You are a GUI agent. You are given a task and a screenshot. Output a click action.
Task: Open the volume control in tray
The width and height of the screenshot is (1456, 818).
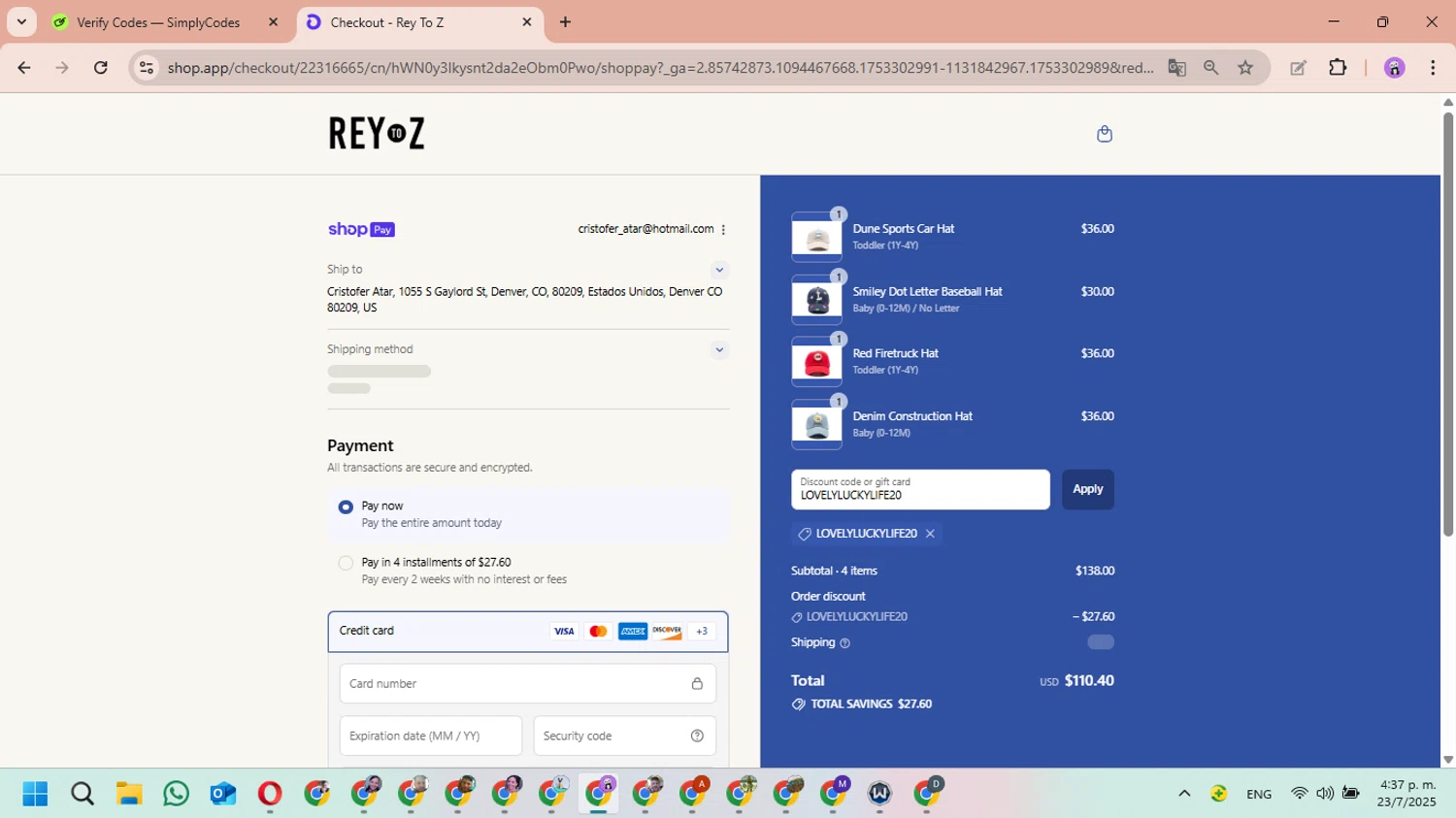point(1325,794)
